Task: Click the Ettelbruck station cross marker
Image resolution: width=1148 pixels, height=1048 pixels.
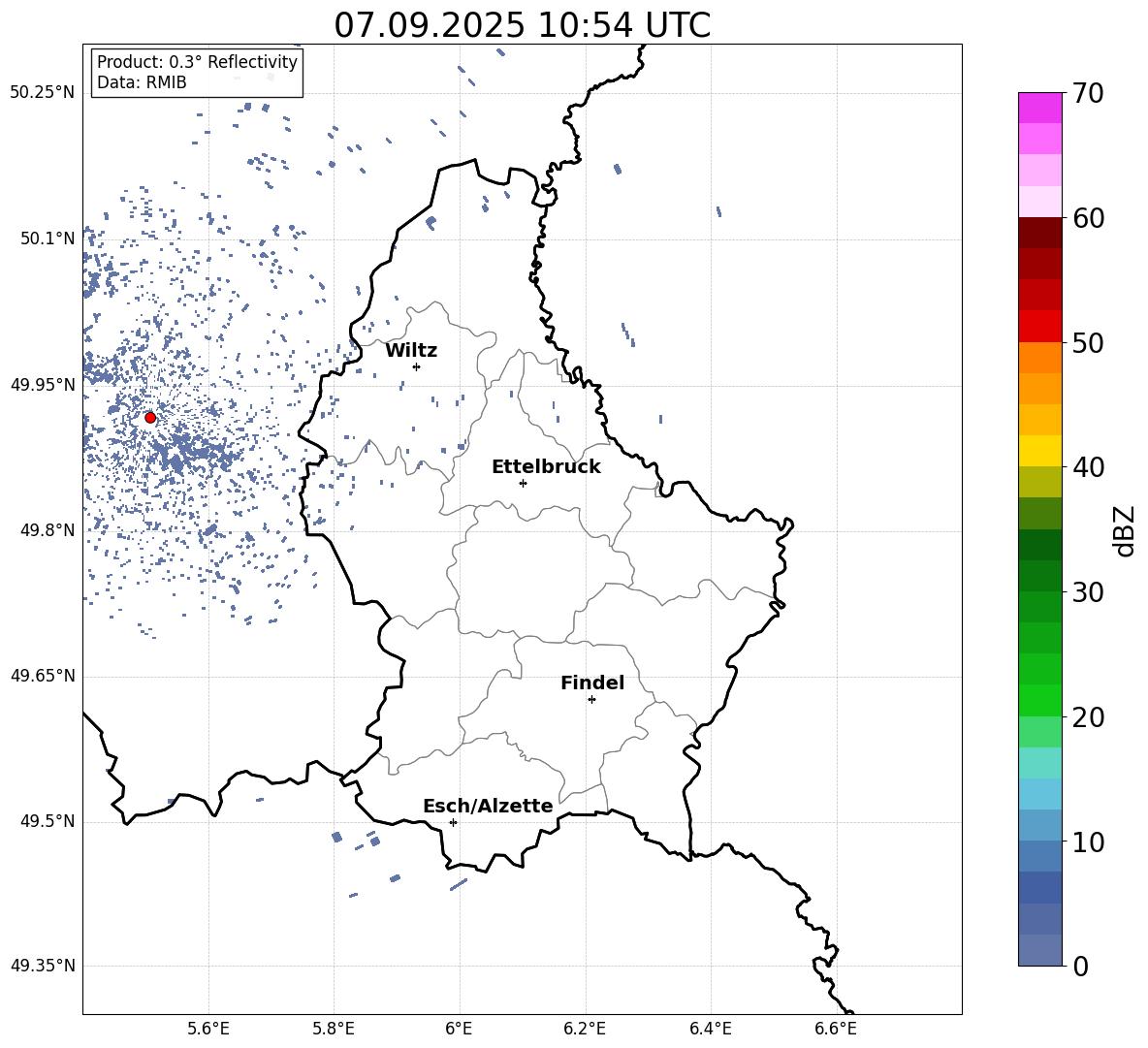Action: pyautogui.click(x=523, y=483)
